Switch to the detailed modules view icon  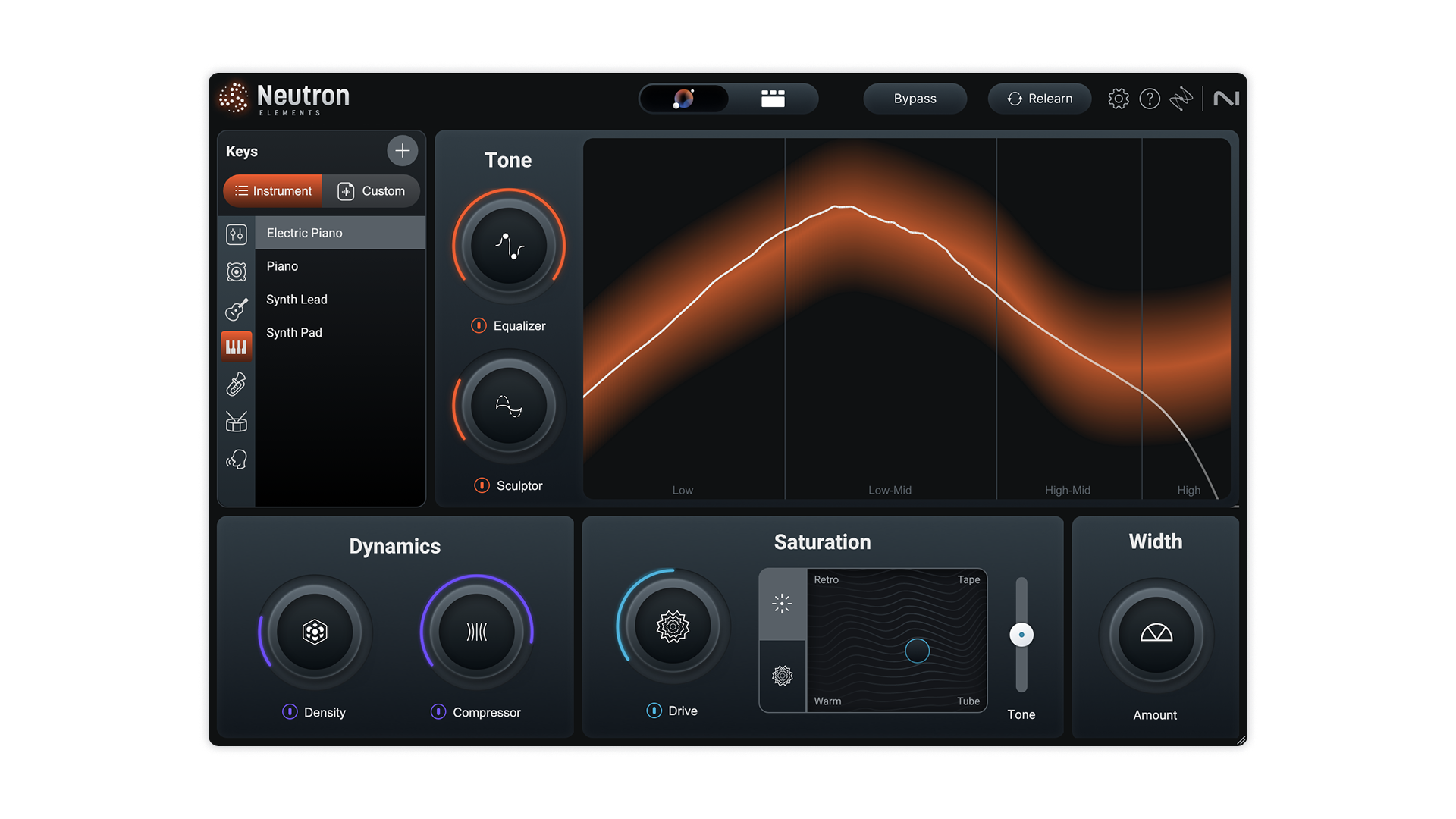(773, 99)
